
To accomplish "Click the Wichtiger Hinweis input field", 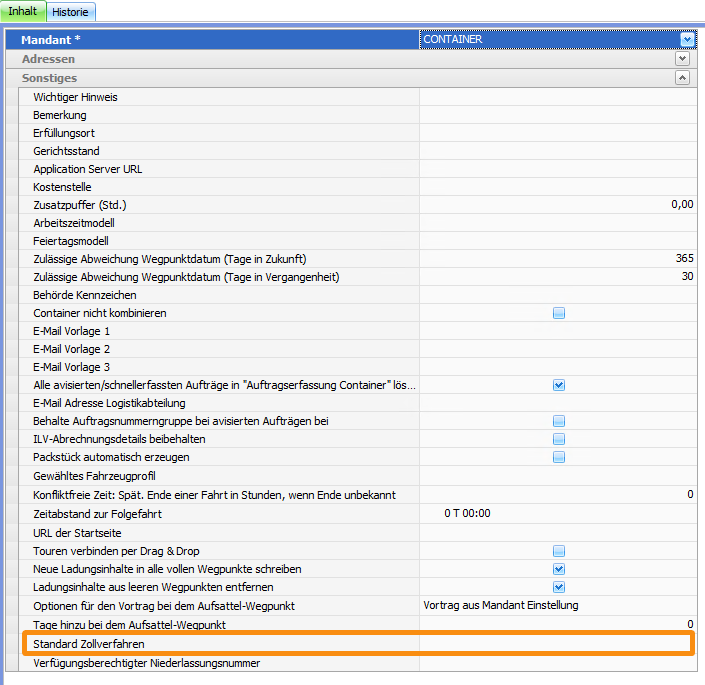I will tap(556, 97).
